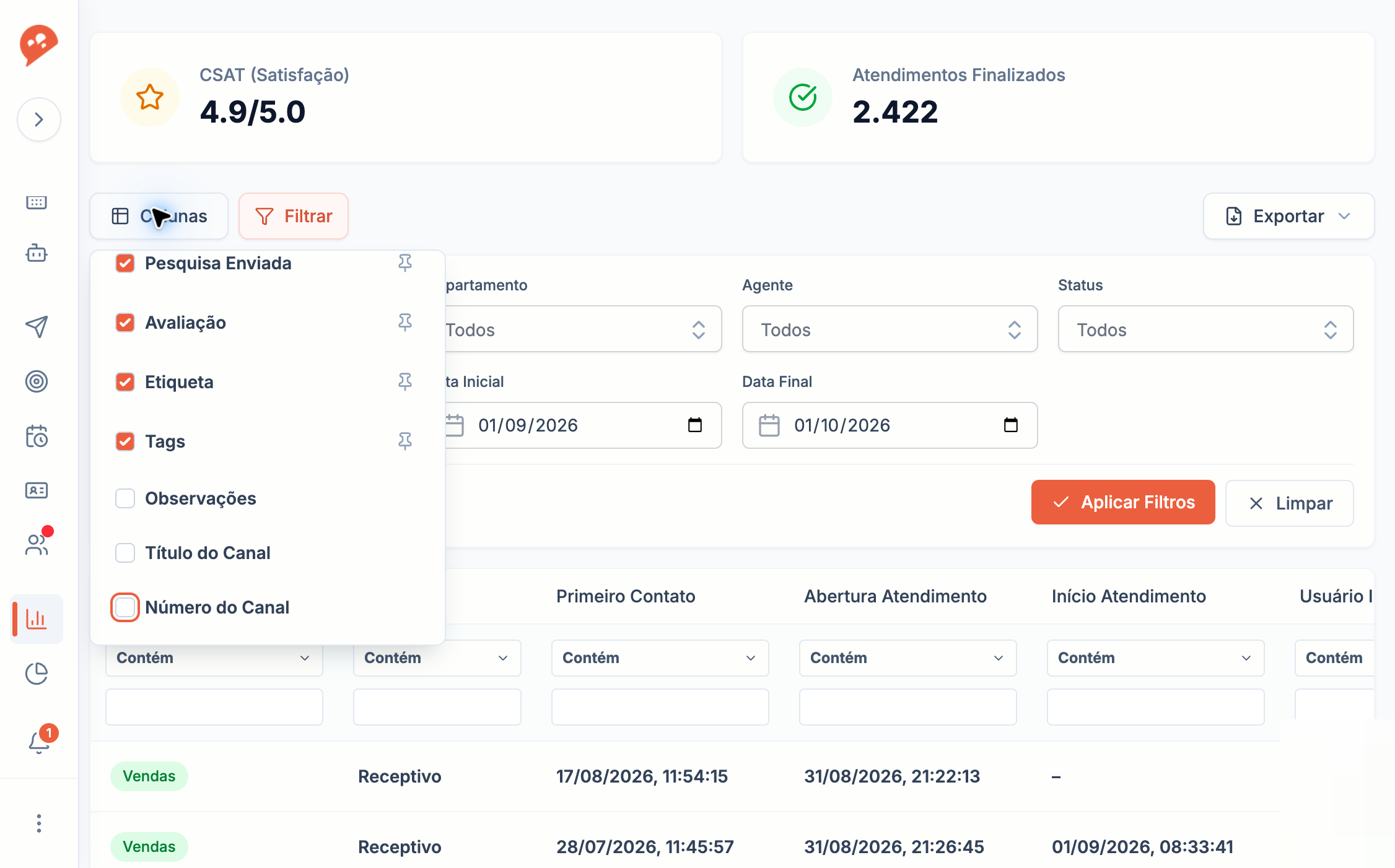Click filter text field under Primeiro Contato

(660, 706)
